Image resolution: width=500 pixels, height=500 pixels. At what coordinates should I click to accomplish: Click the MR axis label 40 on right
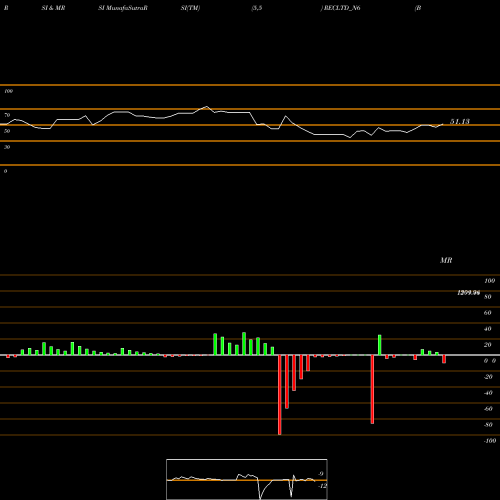pyautogui.click(x=487, y=329)
